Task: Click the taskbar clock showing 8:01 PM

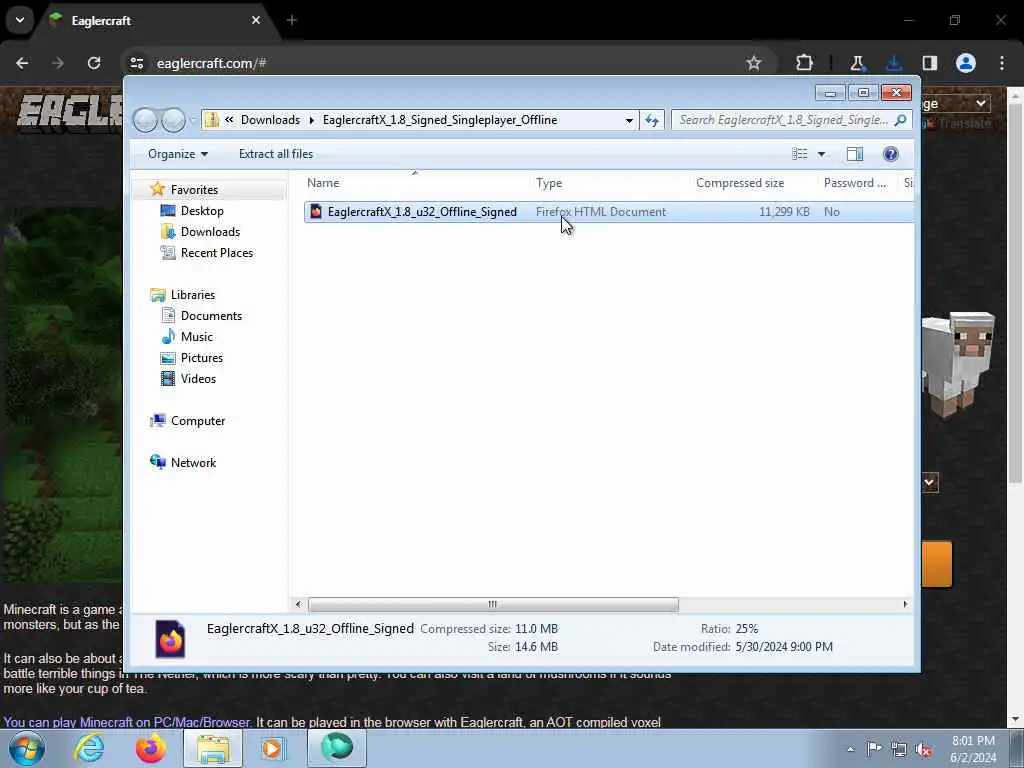Action: [973, 749]
